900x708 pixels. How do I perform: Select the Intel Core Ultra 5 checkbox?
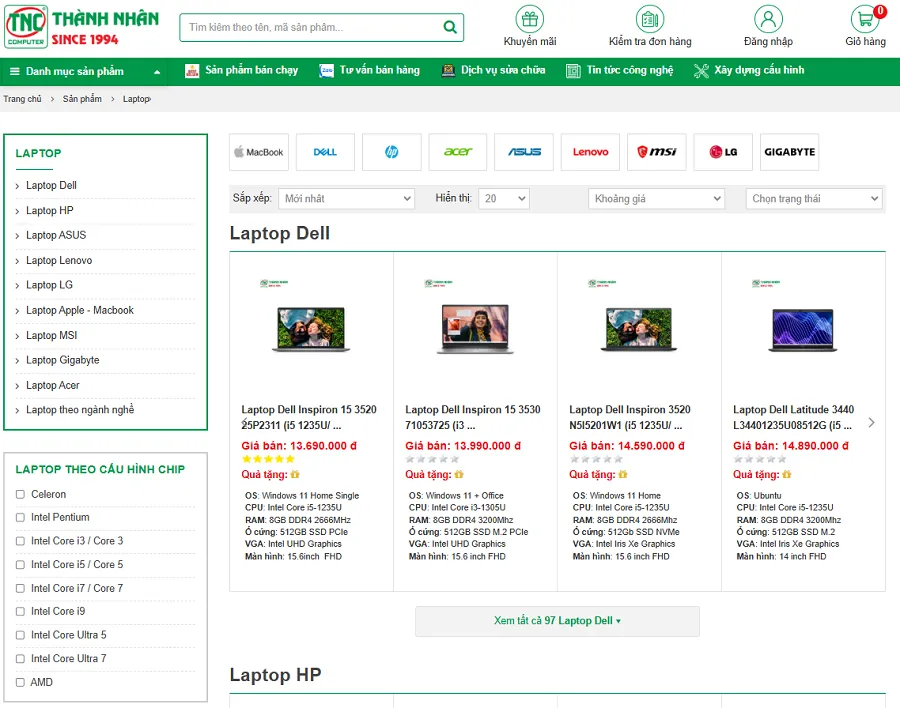(x=20, y=635)
